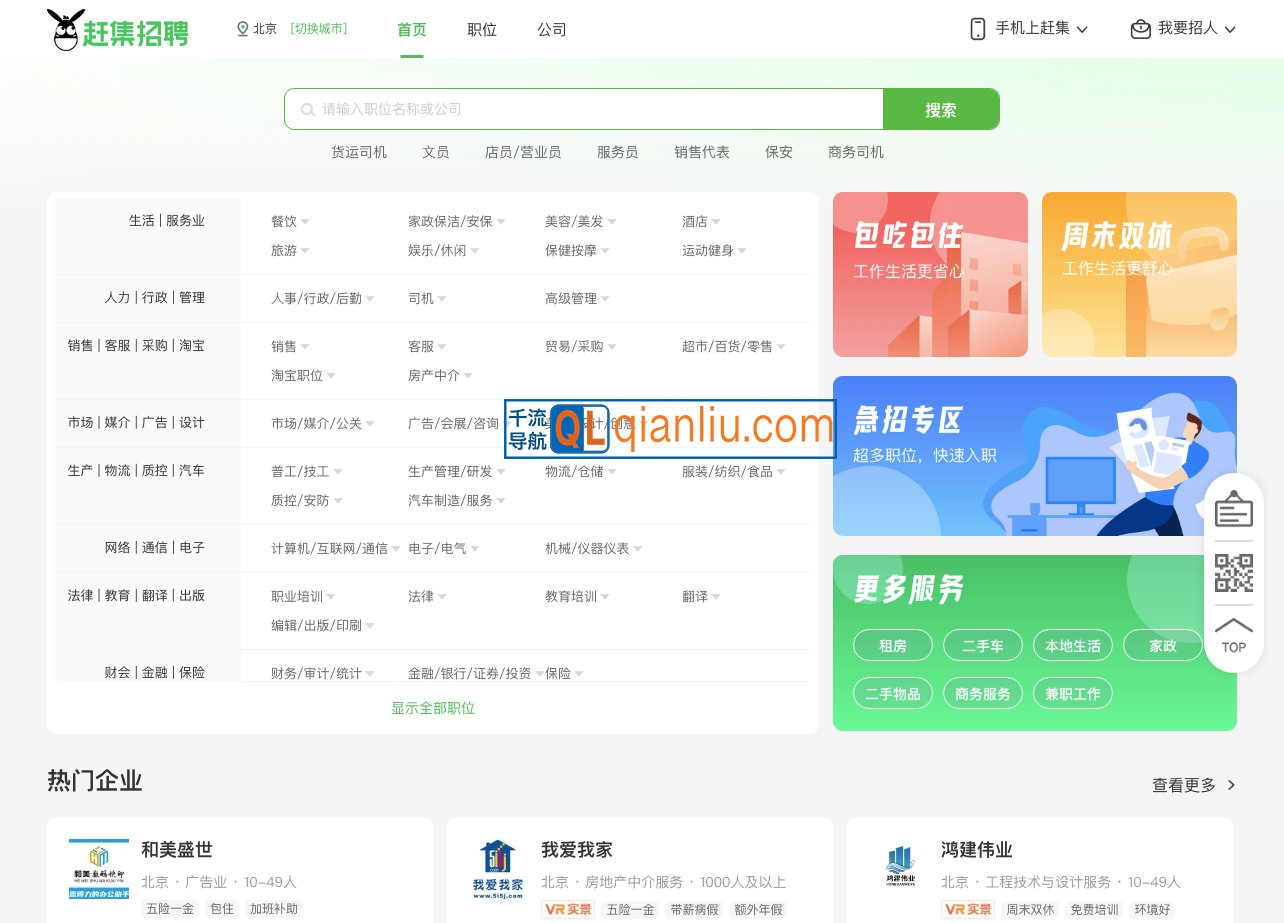Click 查看更多 in the 热门企业 section
The height and width of the screenshot is (923, 1284).
(x=1186, y=785)
